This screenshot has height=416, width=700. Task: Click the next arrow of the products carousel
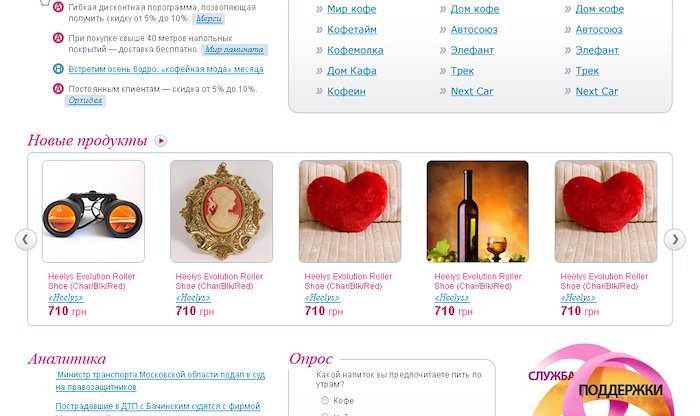coord(674,240)
